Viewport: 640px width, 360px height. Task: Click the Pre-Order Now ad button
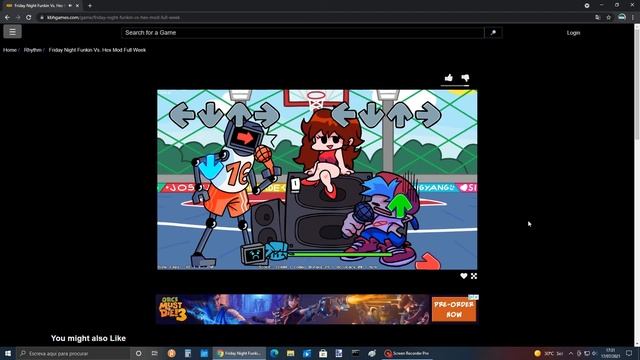(x=454, y=309)
